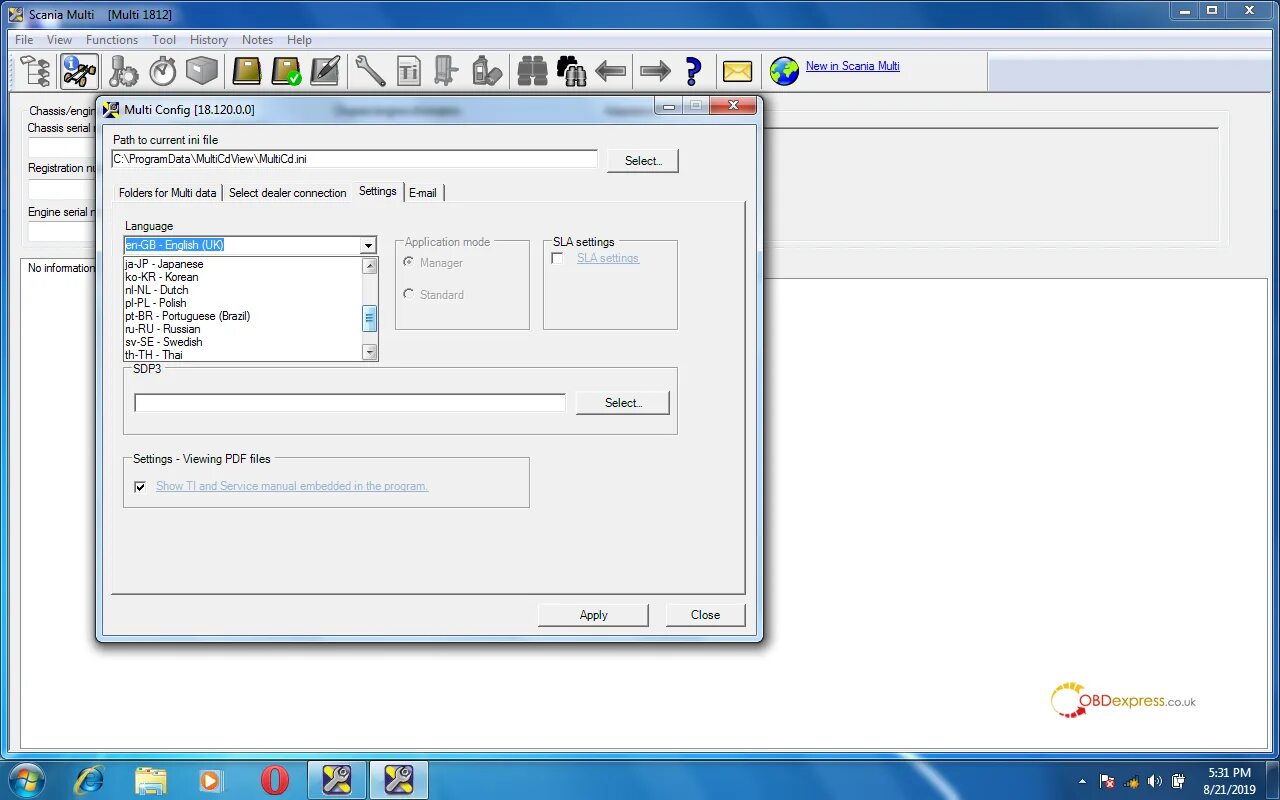Open help with the question mark icon
The height and width of the screenshot is (800, 1280).
[x=693, y=71]
